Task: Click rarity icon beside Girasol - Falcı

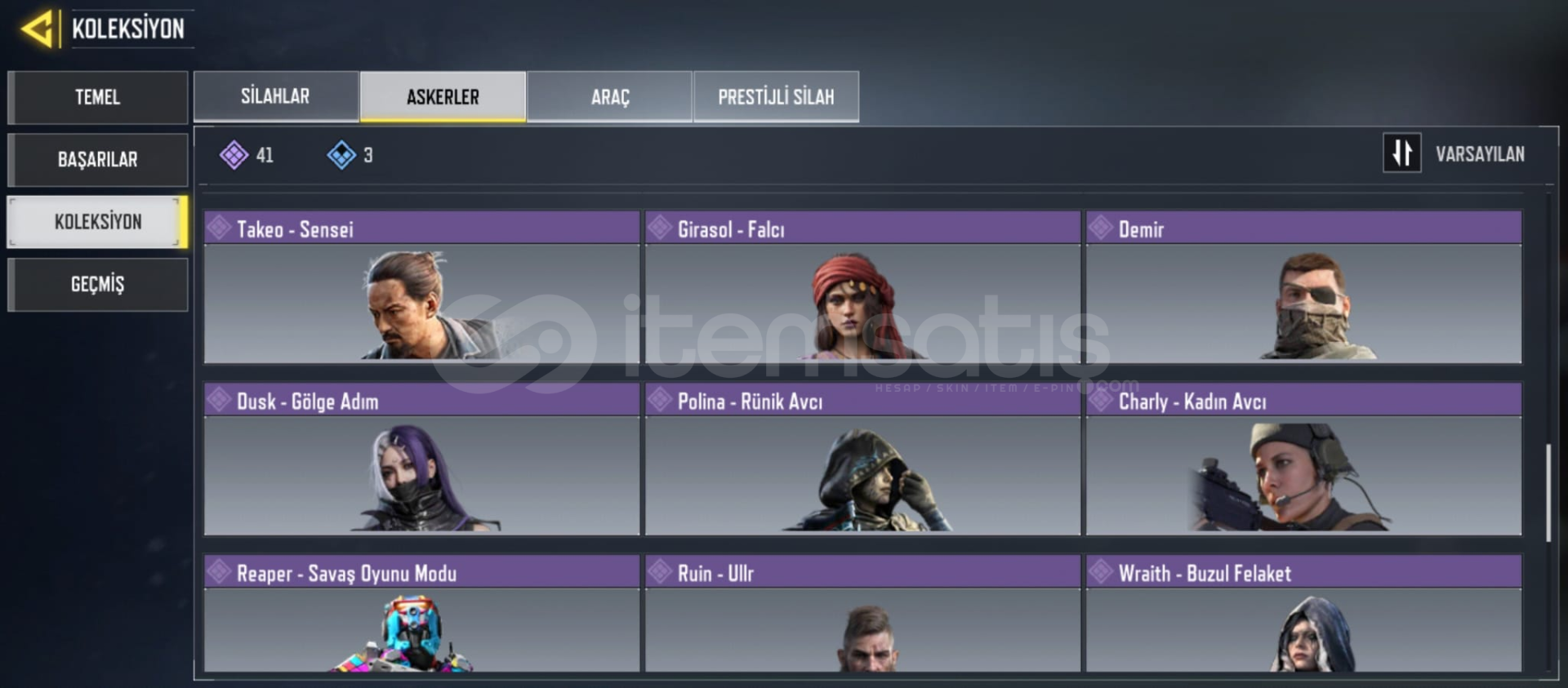Action: 660,228
